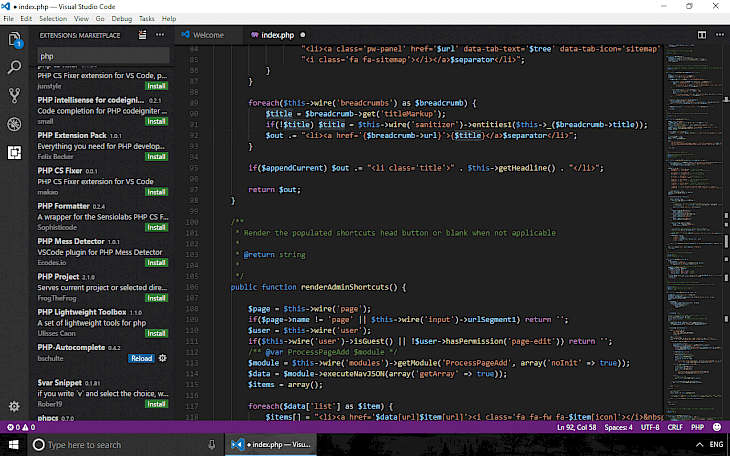Screen dimensions: 730x456
Task: Select PHP Extension Pack list entry title
Action: (72, 135)
